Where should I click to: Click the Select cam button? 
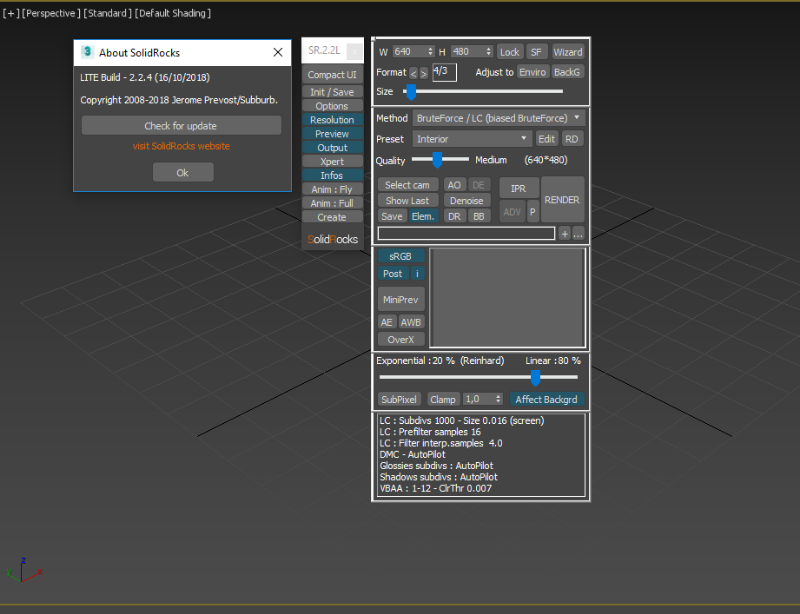[x=407, y=185]
